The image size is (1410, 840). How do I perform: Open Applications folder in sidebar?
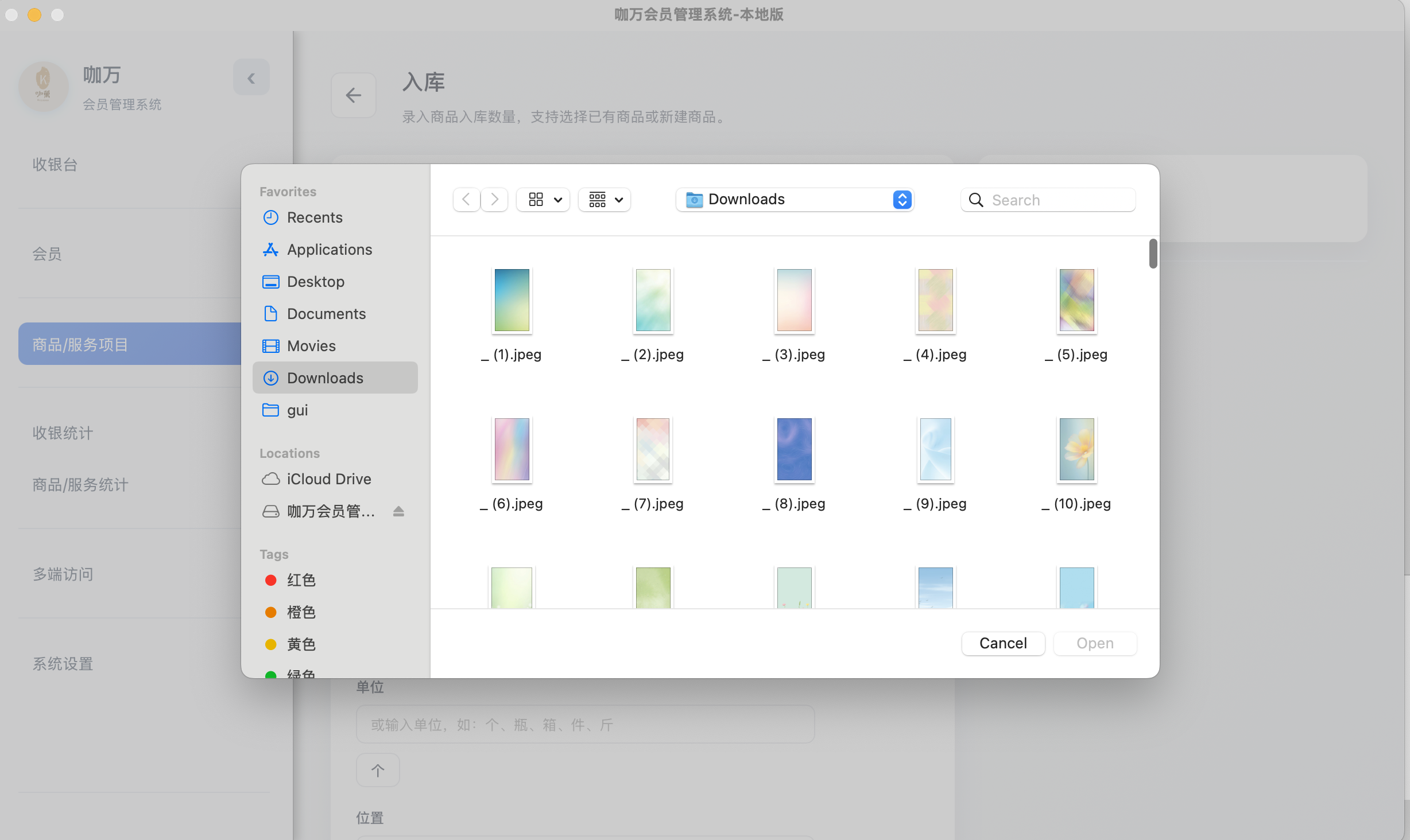tap(329, 250)
